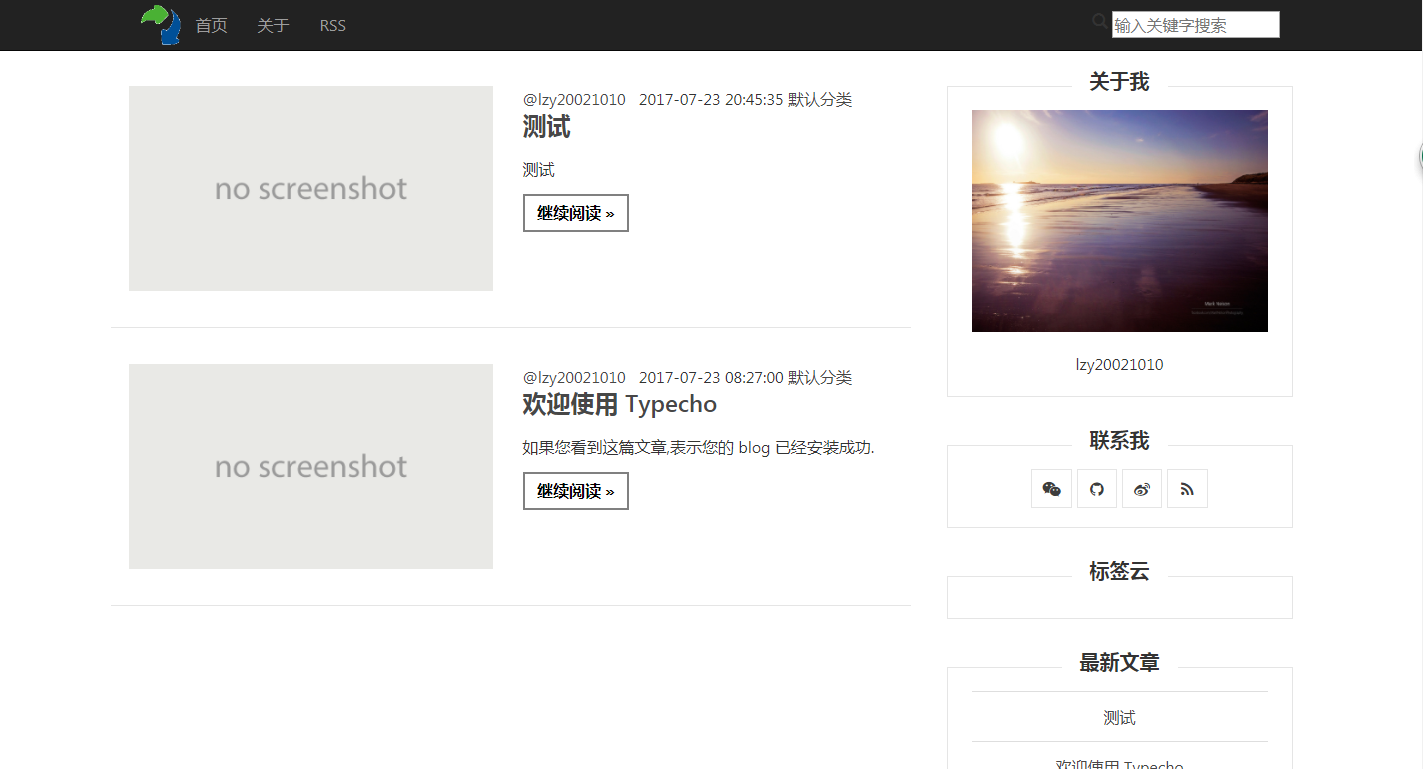Viewport: 1423px width, 769px height.
Task: Click 继续阅读 button under 欢迎使用 Typecho post
Action: pyautogui.click(x=576, y=491)
